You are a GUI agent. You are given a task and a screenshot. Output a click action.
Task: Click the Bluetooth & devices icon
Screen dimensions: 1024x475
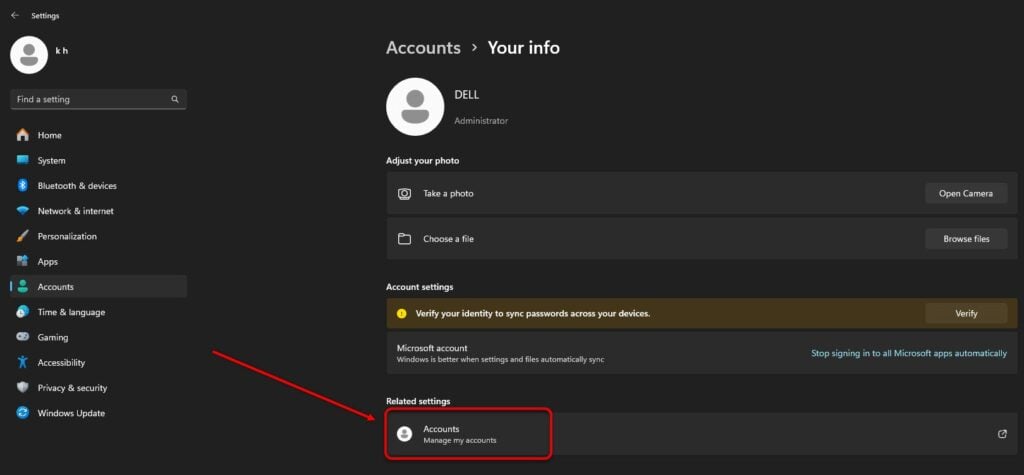click(x=23, y=186)
